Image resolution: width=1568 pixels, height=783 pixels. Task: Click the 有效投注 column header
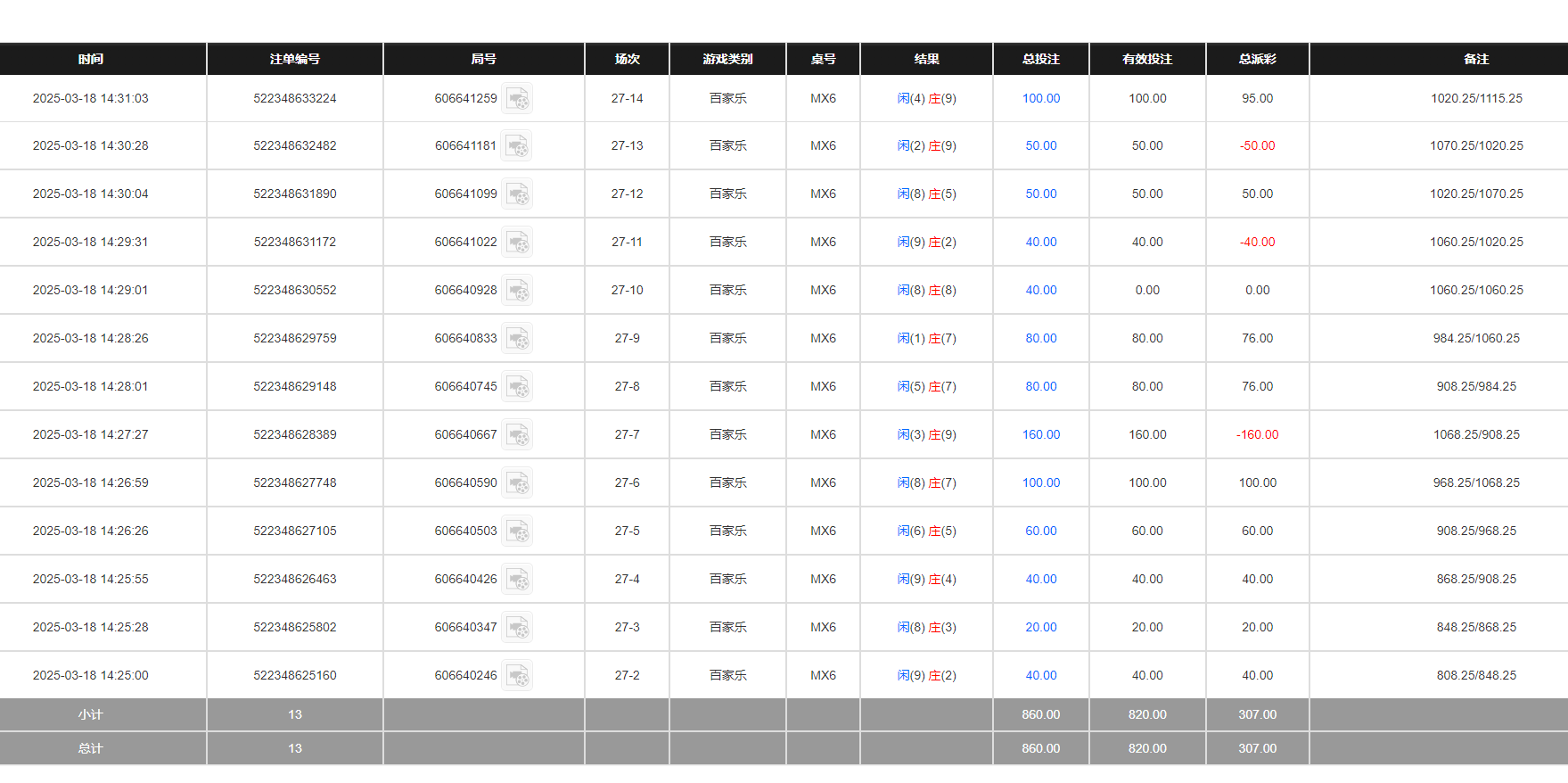click(x=1147, y=59)
